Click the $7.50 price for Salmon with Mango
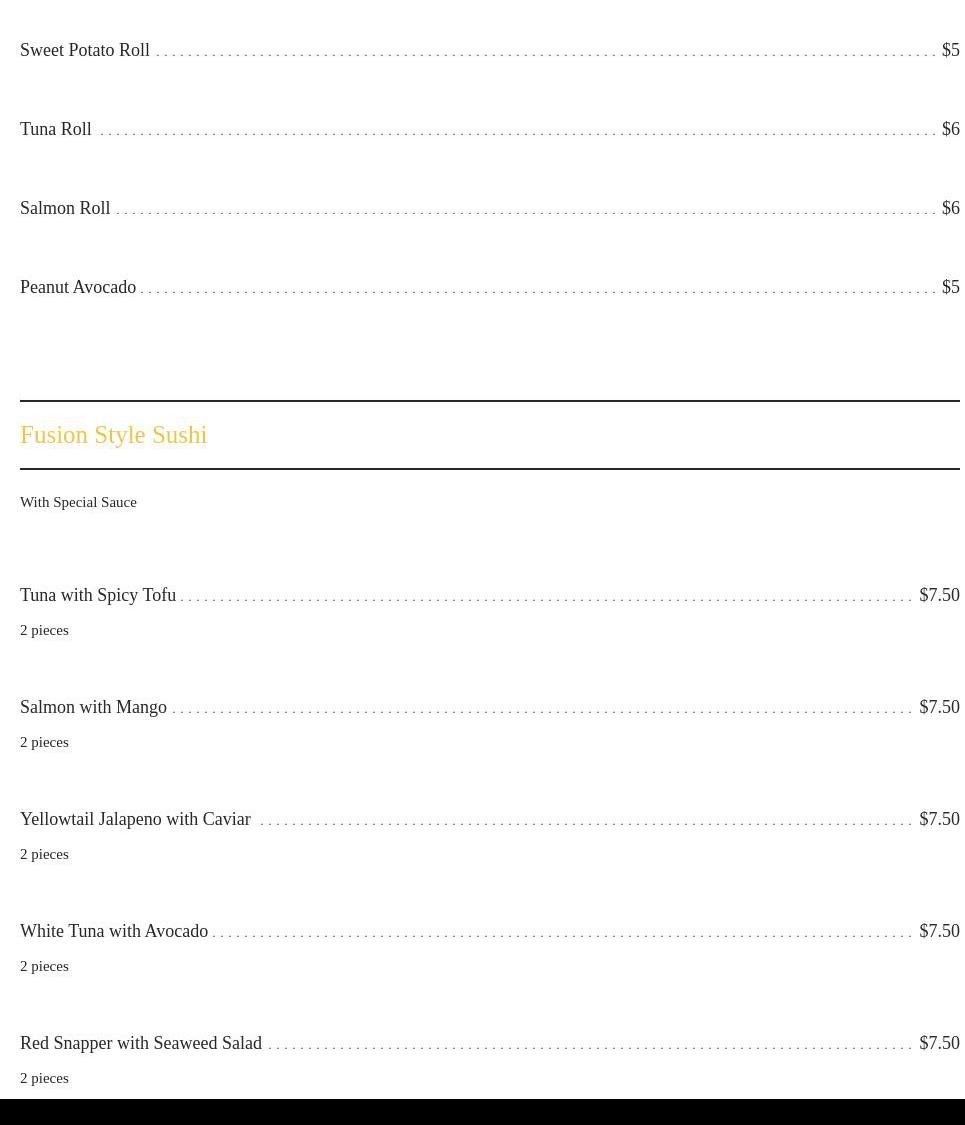The height and width of the screenshot is (1125, 965). click(x=939, y=707)
